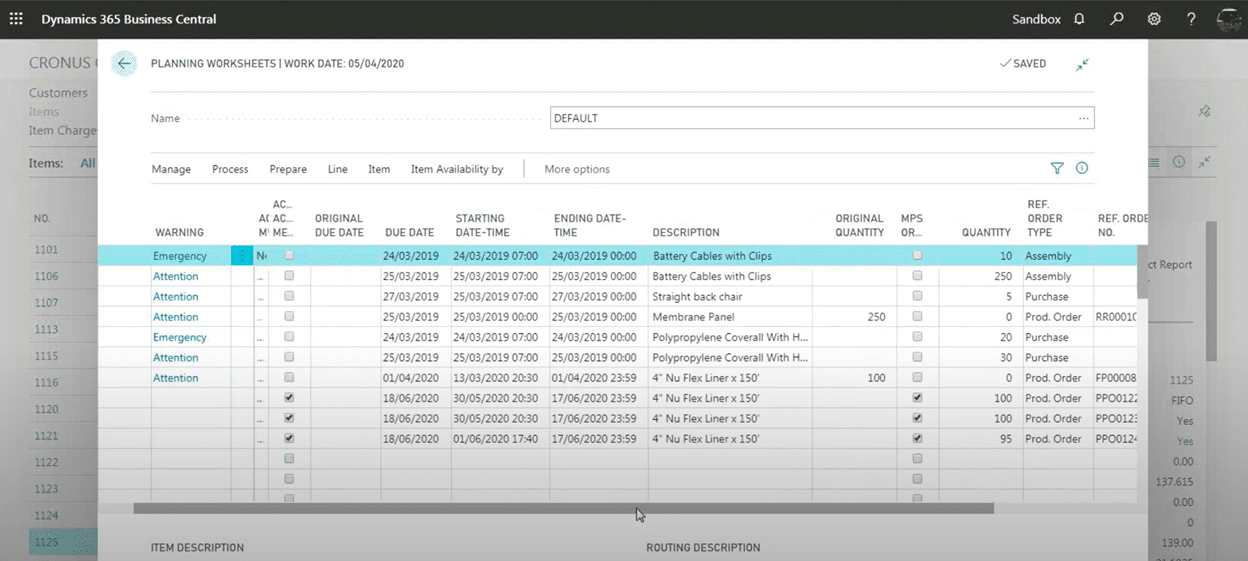Open the Line menu
This screenshot has width=1248, height=561.
point(338,169)
